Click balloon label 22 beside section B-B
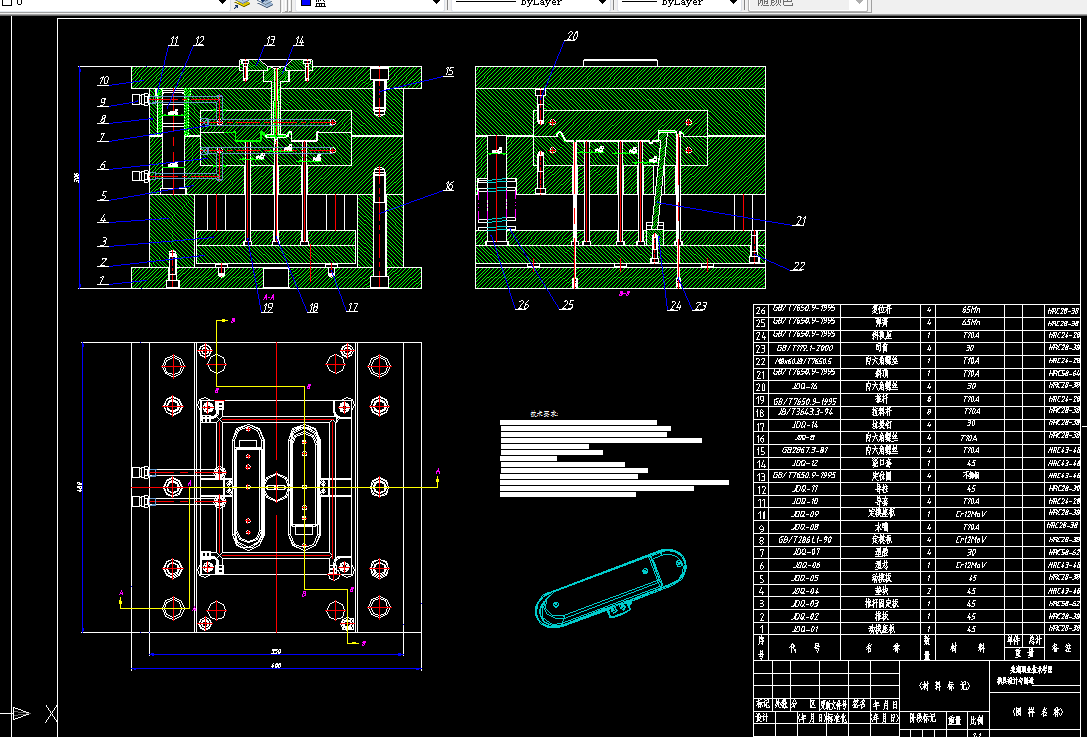 (799, 266)
